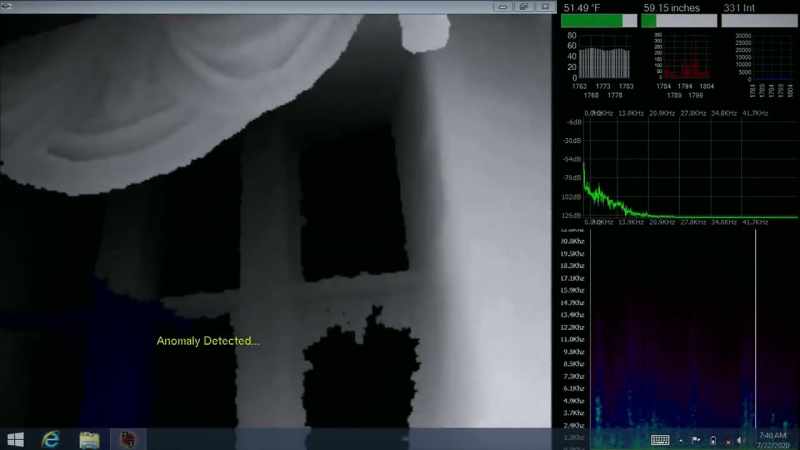The height and width of the screenshot is (450, 800).
Task: Click the -125dB axis label
Action: tap(571, 215)
